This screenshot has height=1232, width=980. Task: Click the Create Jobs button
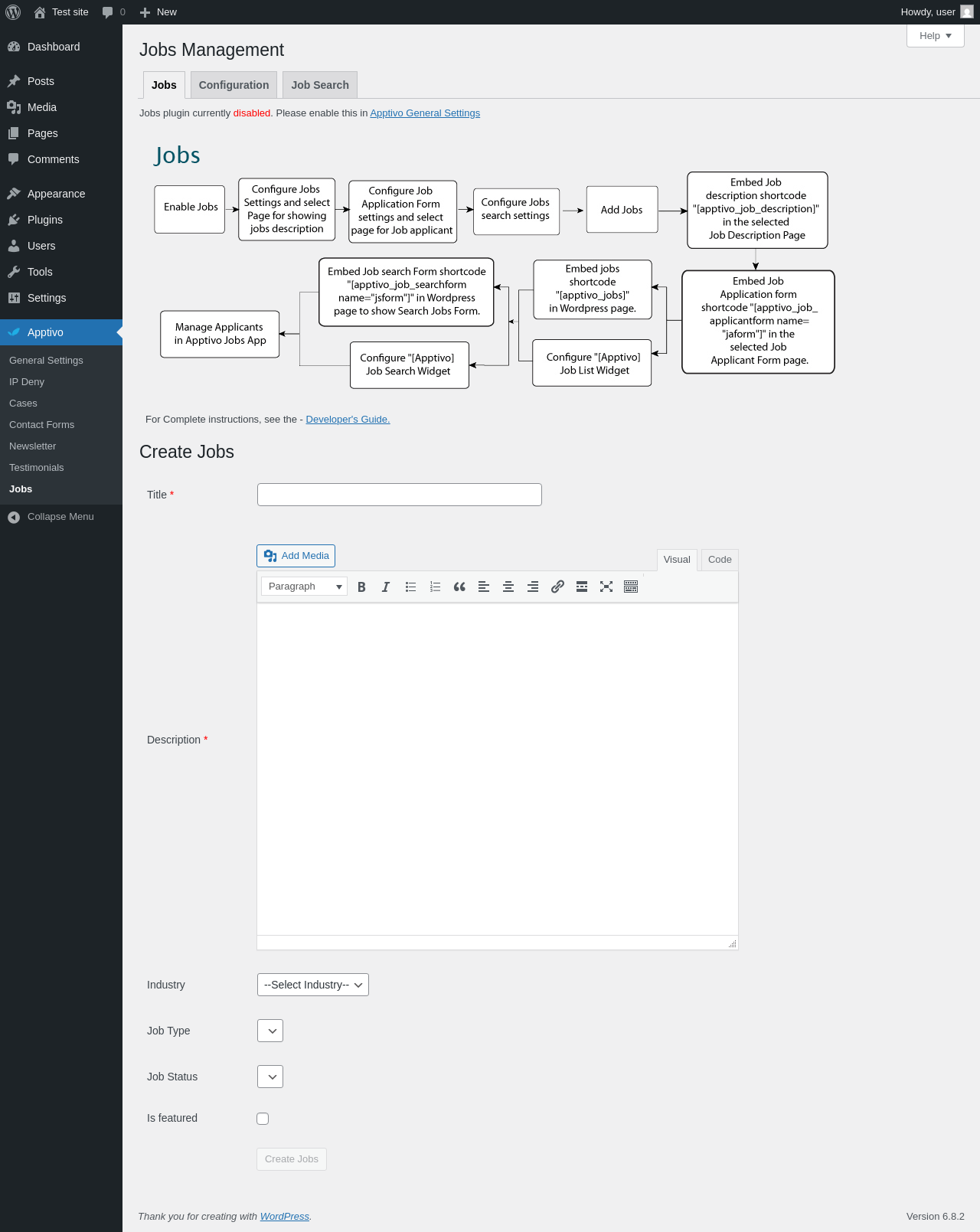point(292,1159)
